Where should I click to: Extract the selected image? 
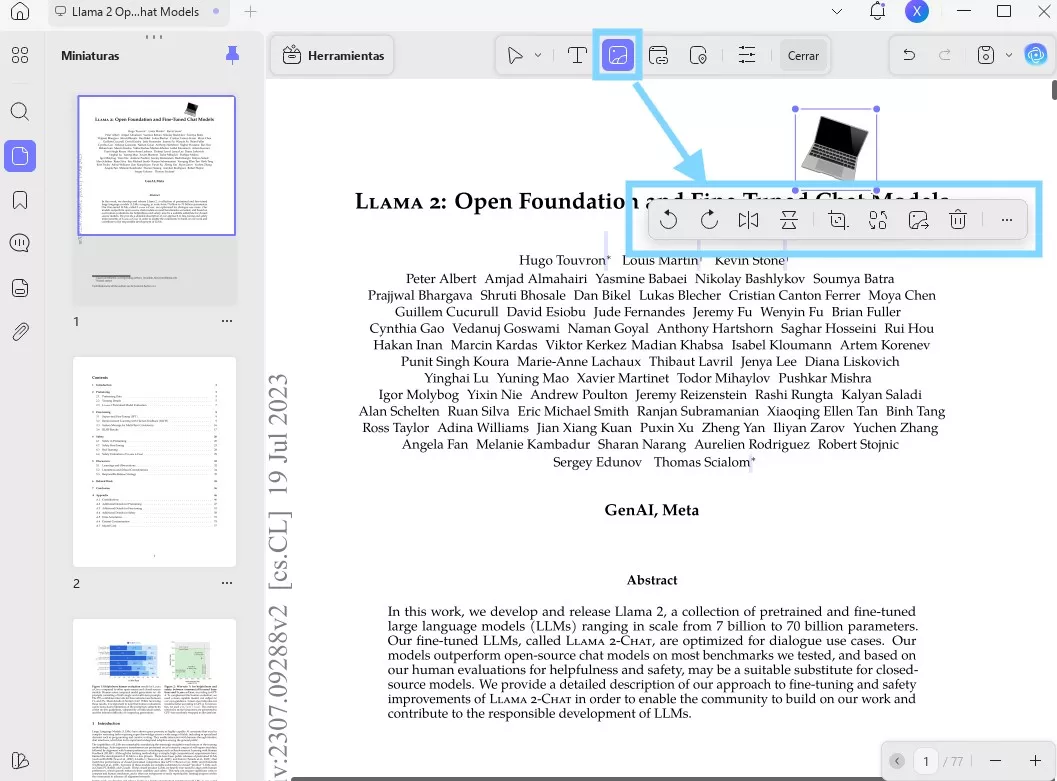(918, 220)
